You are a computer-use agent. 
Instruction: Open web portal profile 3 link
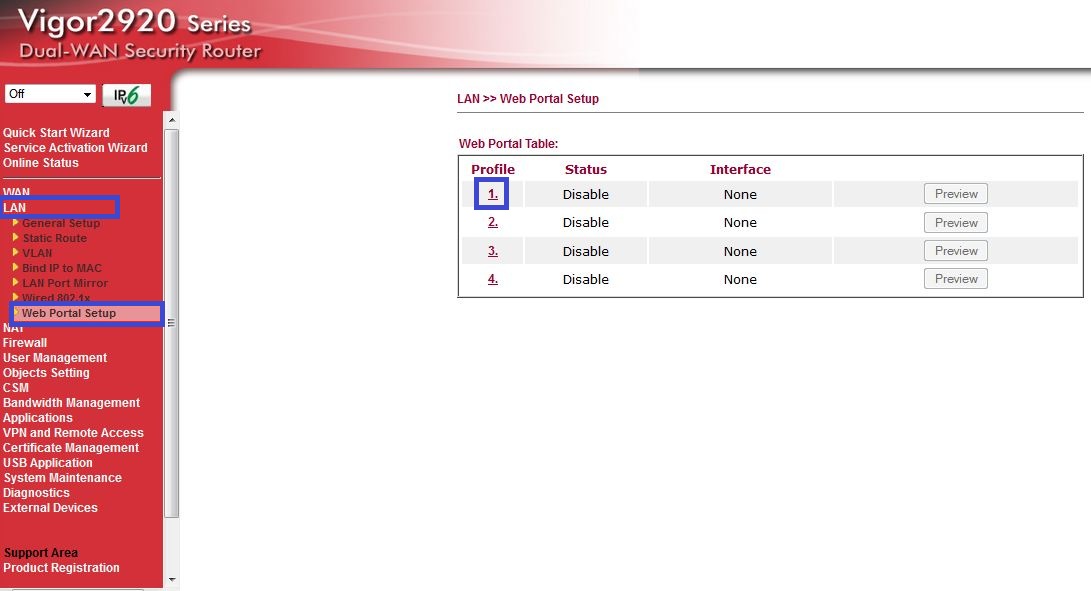(493, 251)
